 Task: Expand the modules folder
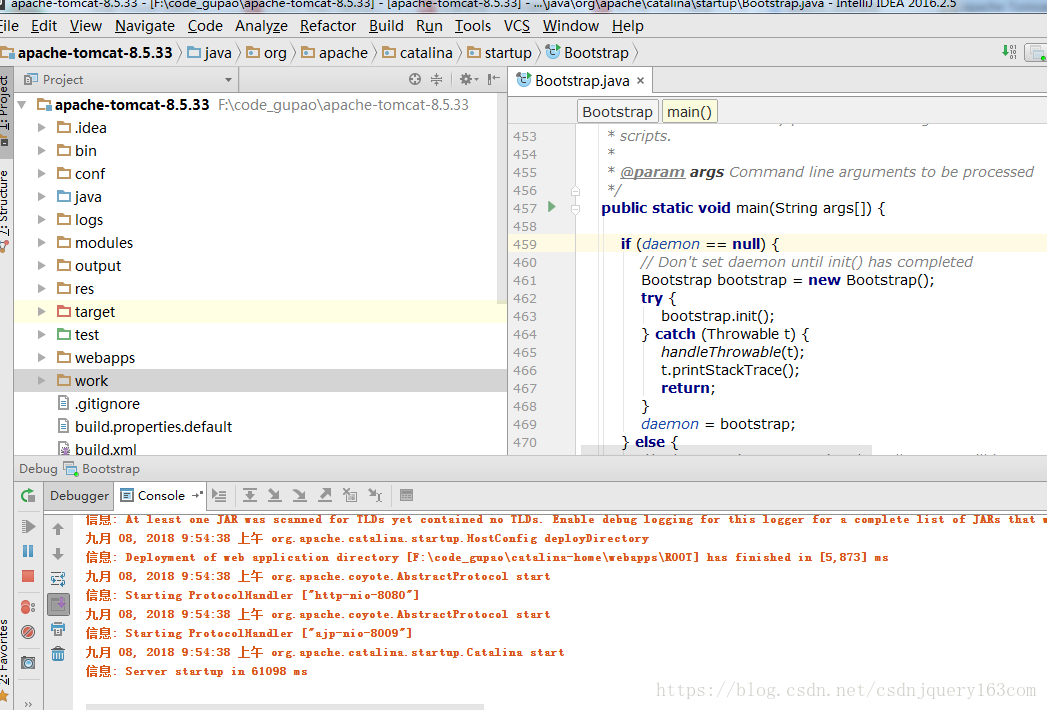(x=42, y=243)
